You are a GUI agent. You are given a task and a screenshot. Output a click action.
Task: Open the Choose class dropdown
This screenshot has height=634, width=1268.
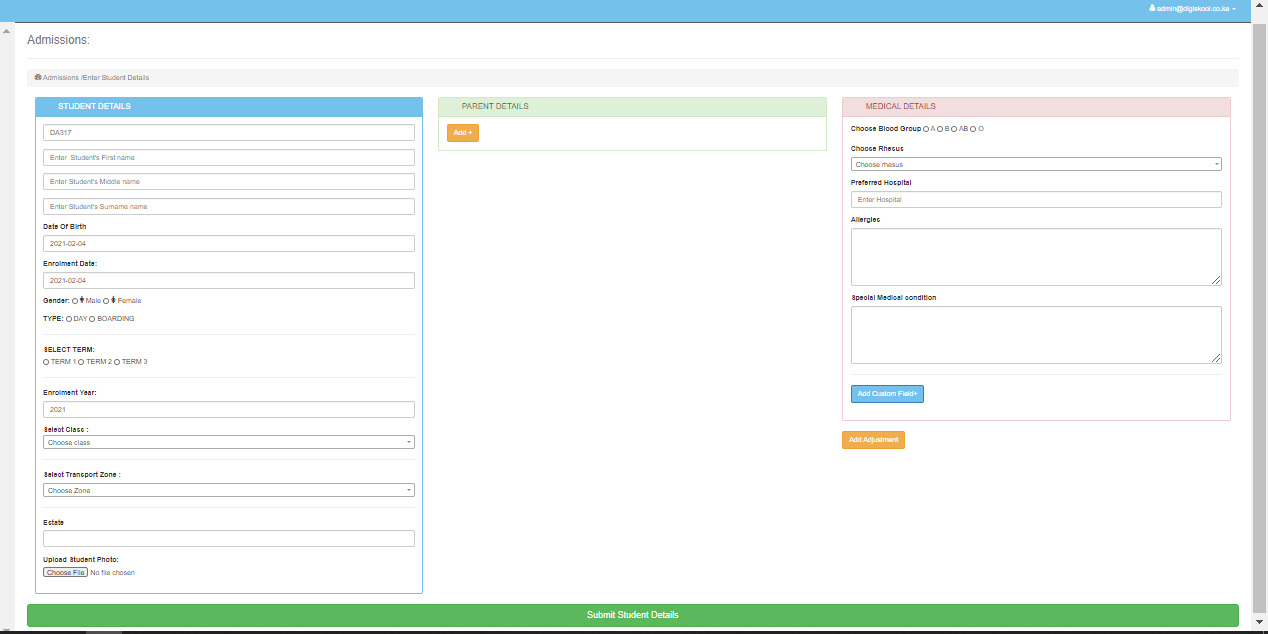228,442
